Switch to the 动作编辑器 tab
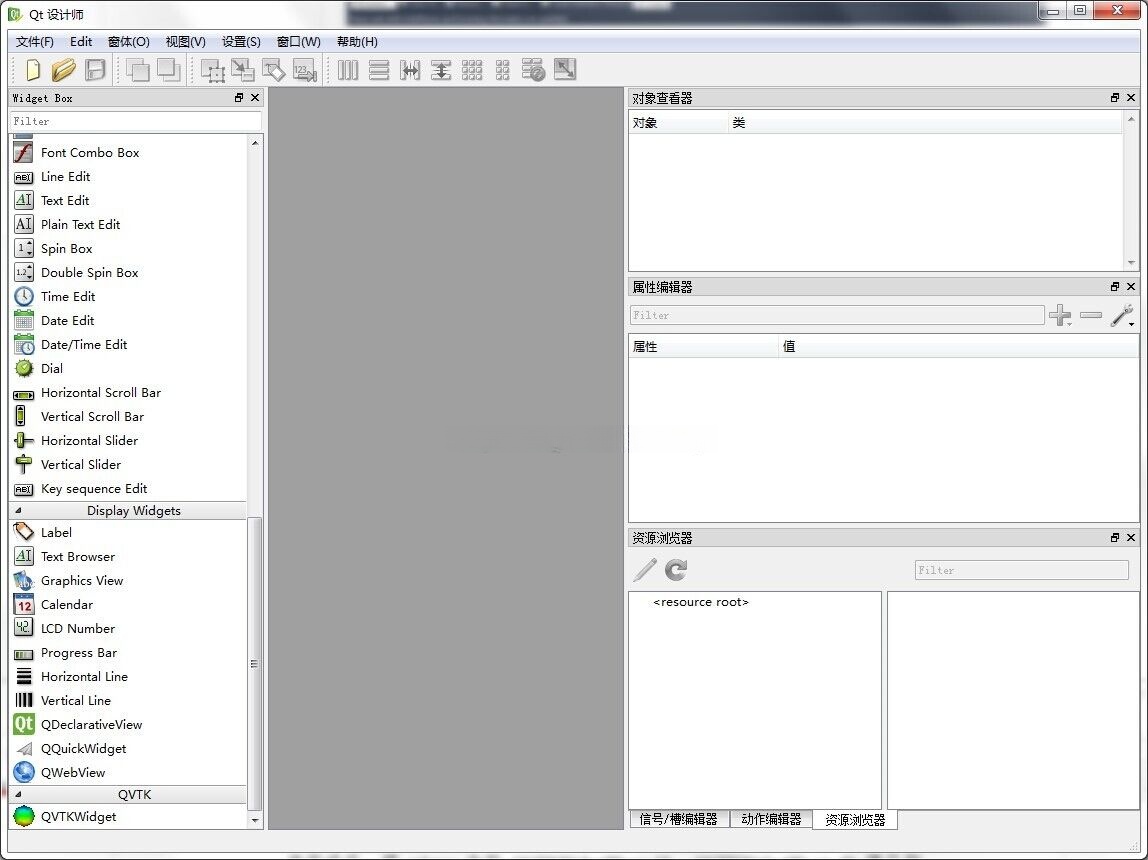This screenshot has width=1148, height=860. (x=771, y=819)
